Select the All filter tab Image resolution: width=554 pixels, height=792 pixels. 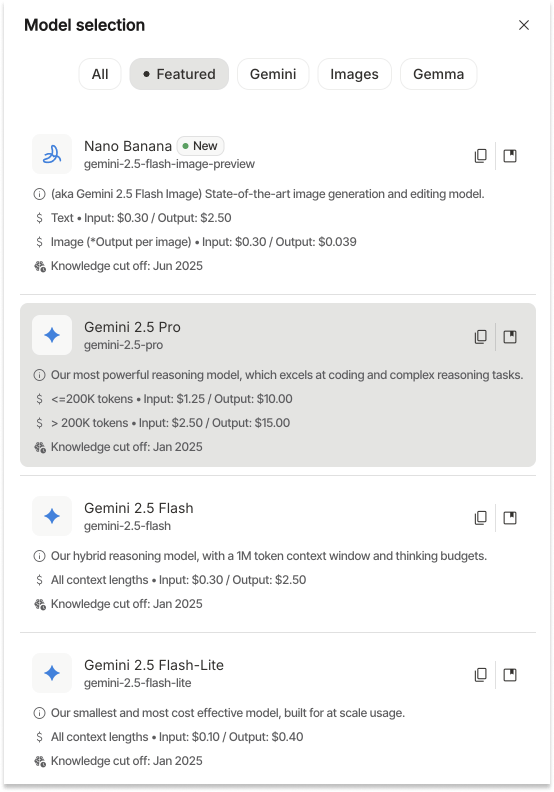(100, 74)
